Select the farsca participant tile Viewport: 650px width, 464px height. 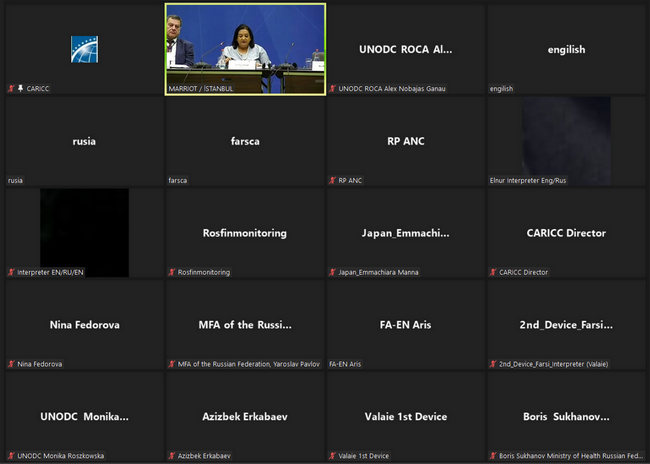click(x=245, y=141)
